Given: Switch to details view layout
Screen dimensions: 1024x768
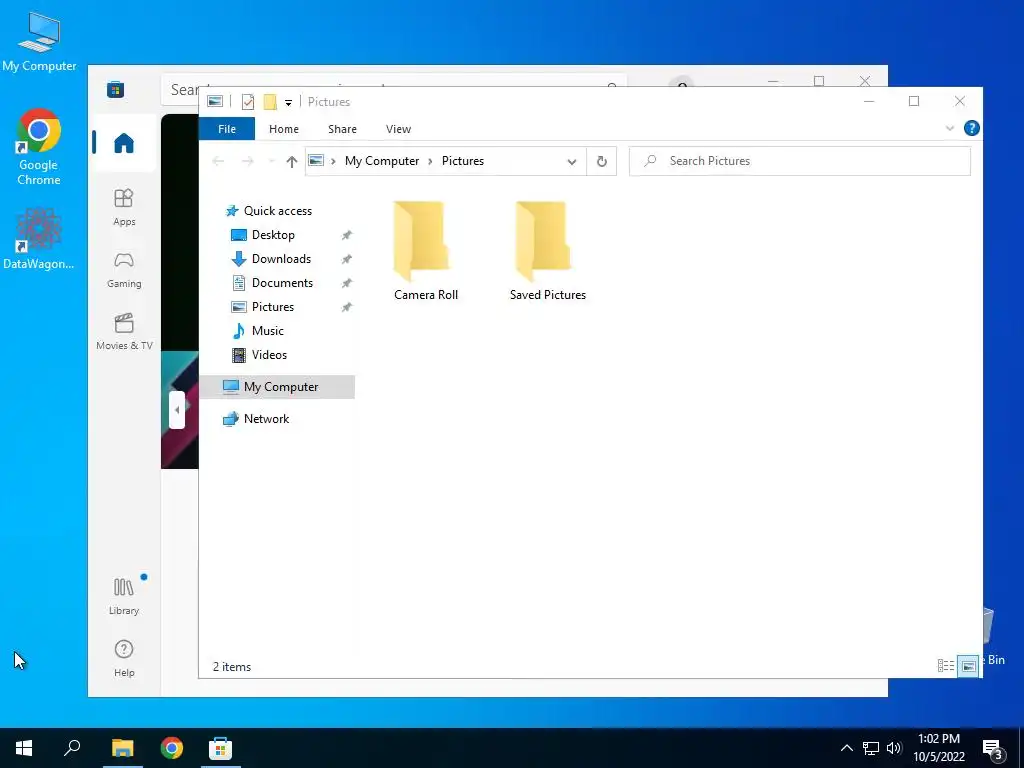Looking at the screenshot, I should pos(946,666).
